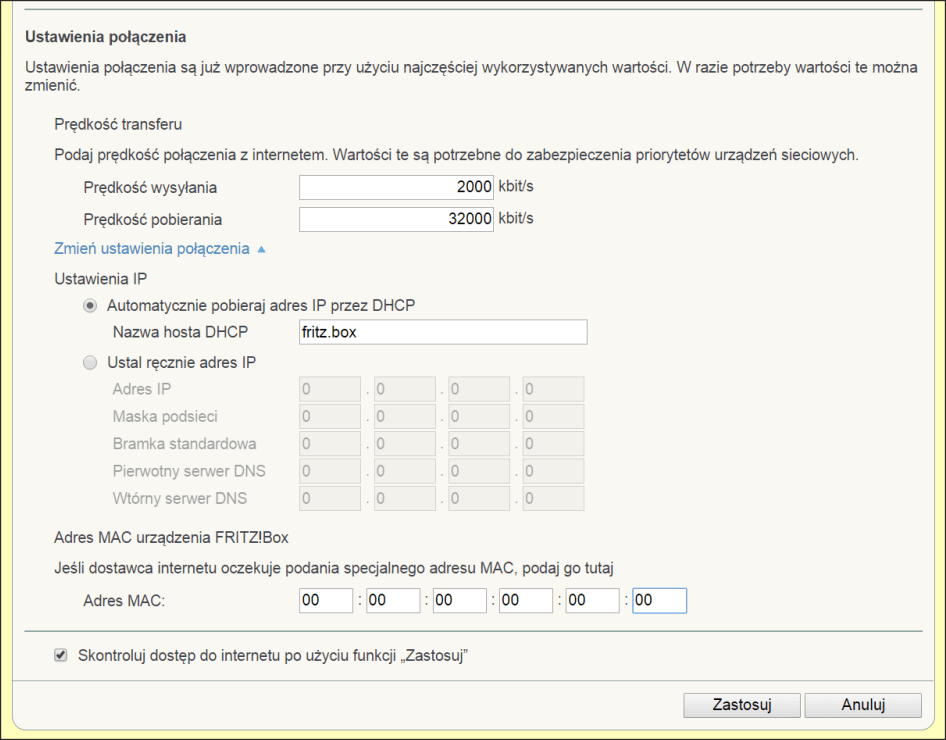
Task: Click the Anuluj button
Action: (x=862, y=704)
